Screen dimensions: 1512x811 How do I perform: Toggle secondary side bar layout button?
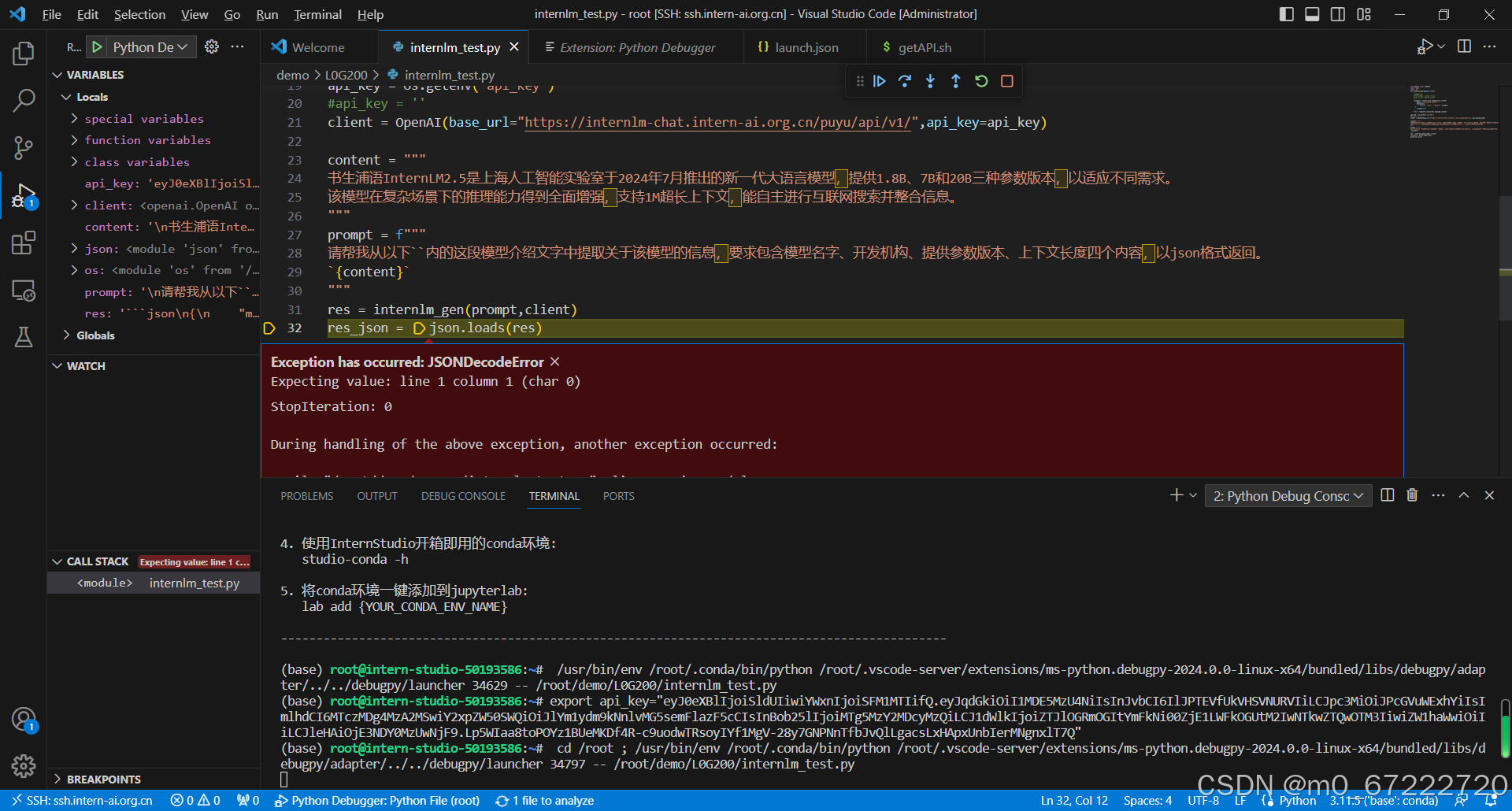(1338, 14)
